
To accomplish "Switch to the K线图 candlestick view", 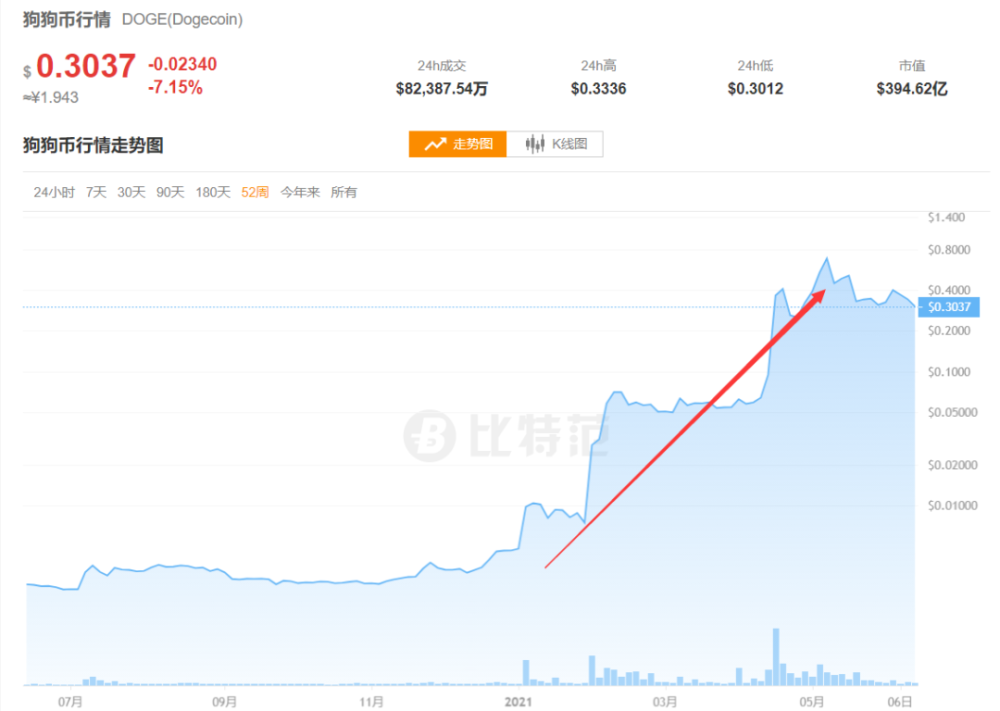I will (x=555, y=144).
